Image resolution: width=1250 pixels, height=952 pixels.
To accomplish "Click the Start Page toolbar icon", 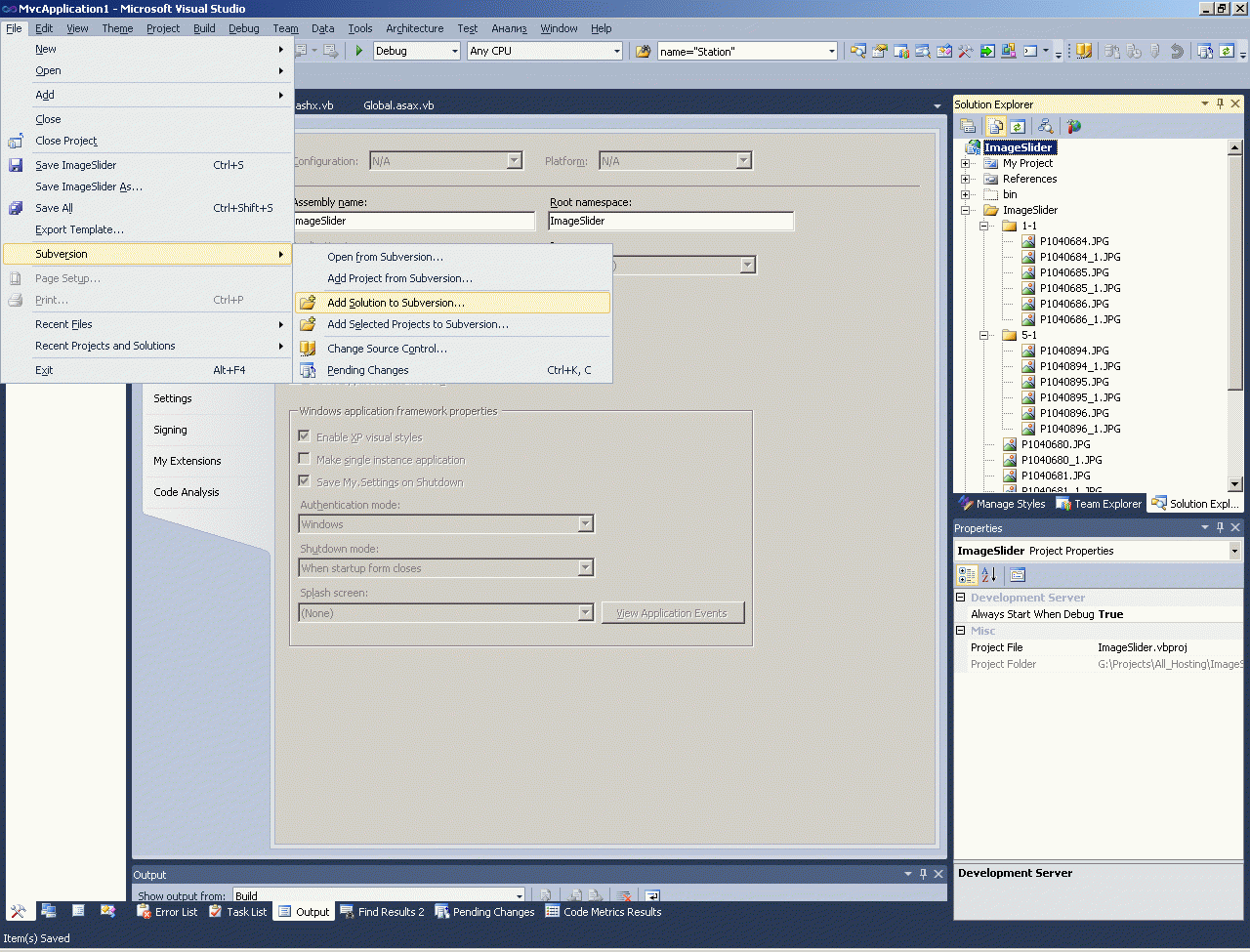I will [987, 51].
